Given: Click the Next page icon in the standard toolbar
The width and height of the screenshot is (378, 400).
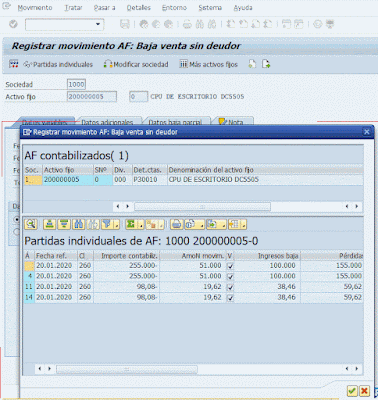Looking at the screenshot, I should tap(255, 24).
